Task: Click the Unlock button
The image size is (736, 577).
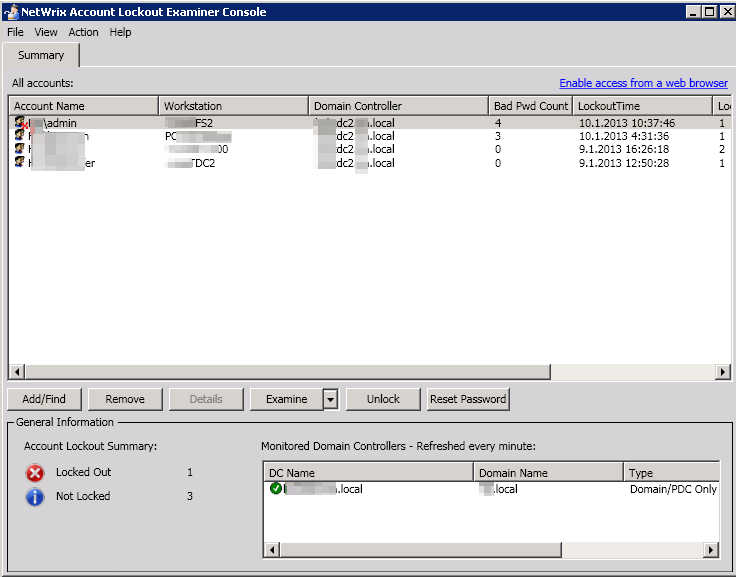Action: click(x=383, y=399)
